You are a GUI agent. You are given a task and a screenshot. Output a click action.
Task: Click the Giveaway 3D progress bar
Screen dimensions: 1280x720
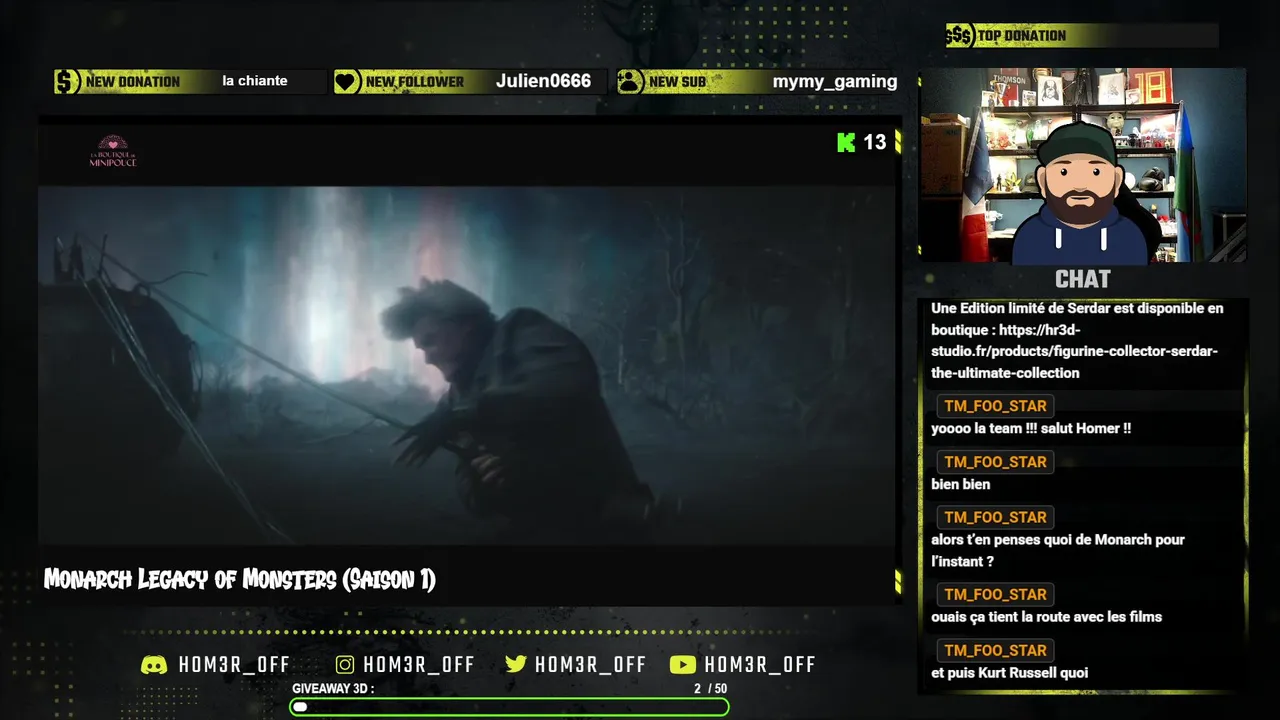509,707
